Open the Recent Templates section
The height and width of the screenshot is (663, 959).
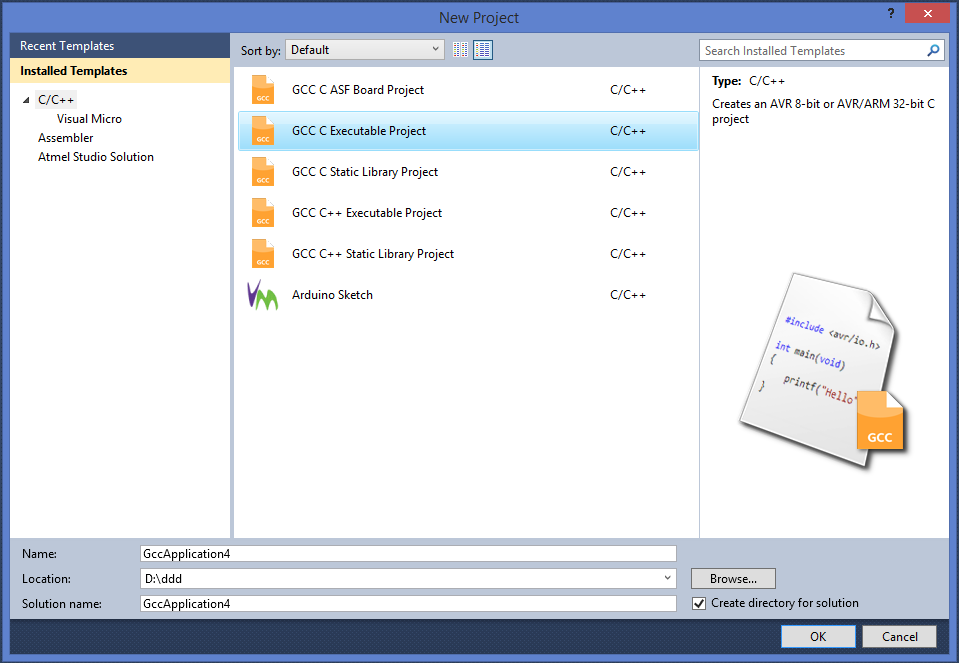pos(120,46)
